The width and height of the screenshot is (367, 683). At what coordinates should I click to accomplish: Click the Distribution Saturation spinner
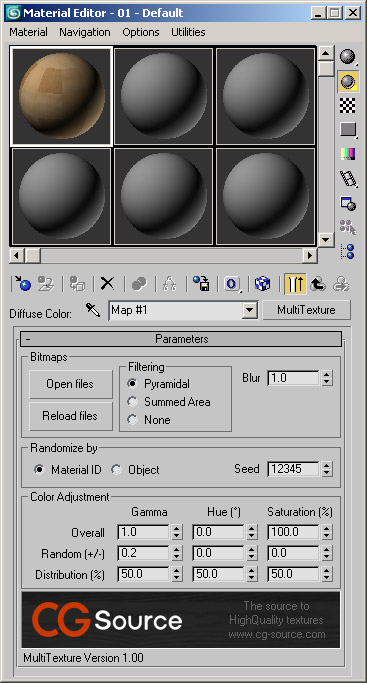click(x=327, y=574)
